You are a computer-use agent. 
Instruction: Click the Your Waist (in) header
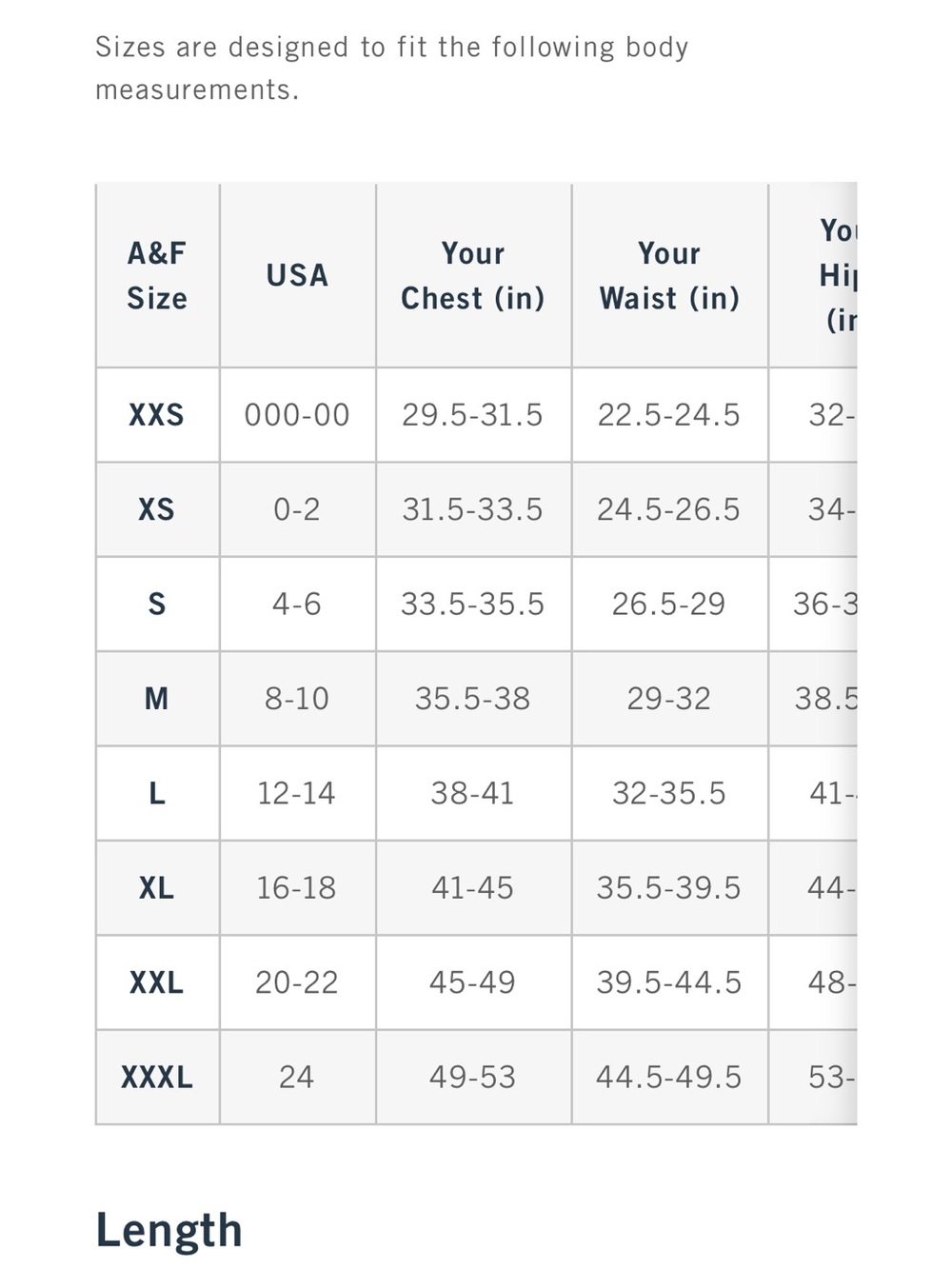(669, 276)
